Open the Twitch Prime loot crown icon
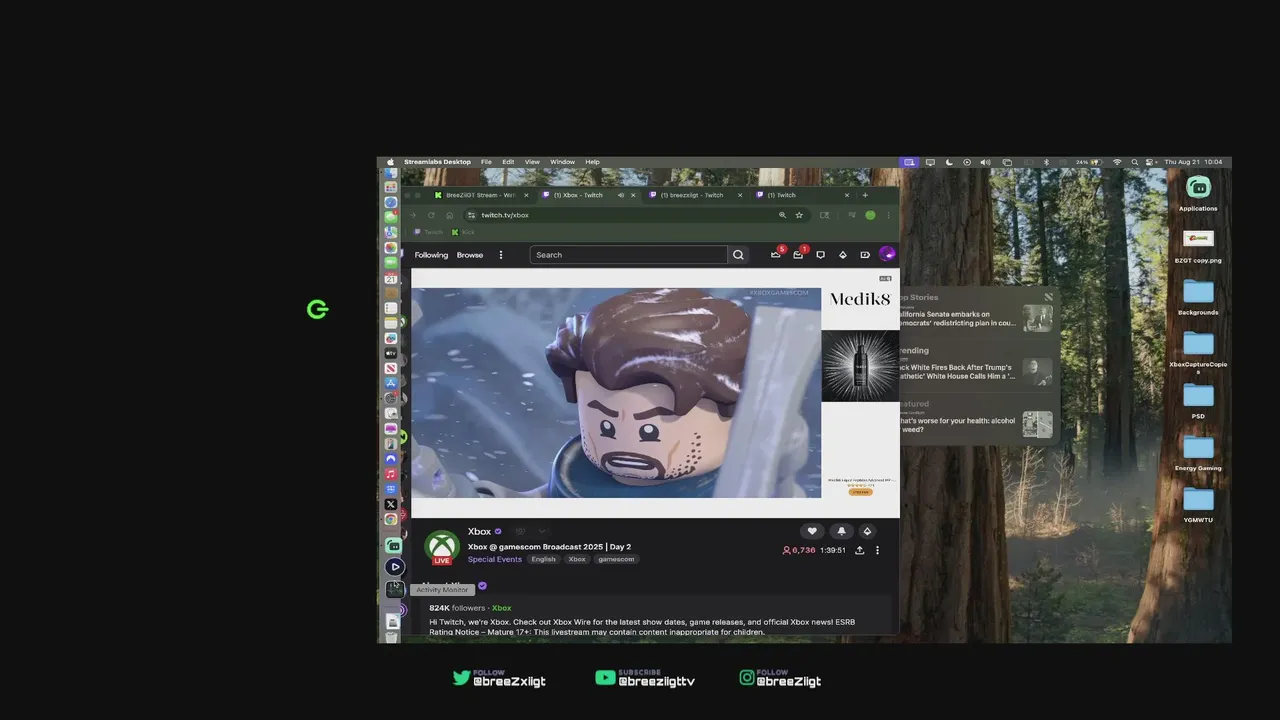Image resolution: width=1280 pixels, height=720 pixels. [776, 255]
